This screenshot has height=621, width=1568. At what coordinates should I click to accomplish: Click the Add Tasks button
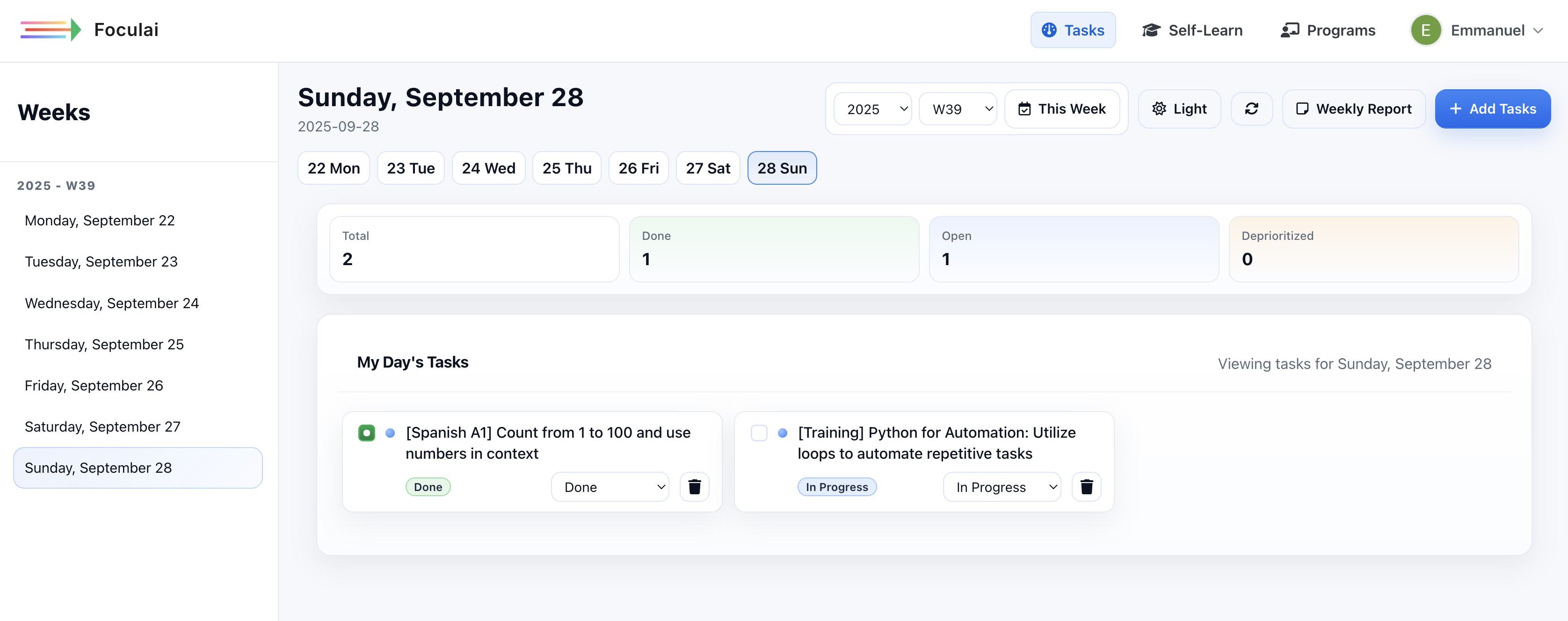click(x=1493, y=108)
